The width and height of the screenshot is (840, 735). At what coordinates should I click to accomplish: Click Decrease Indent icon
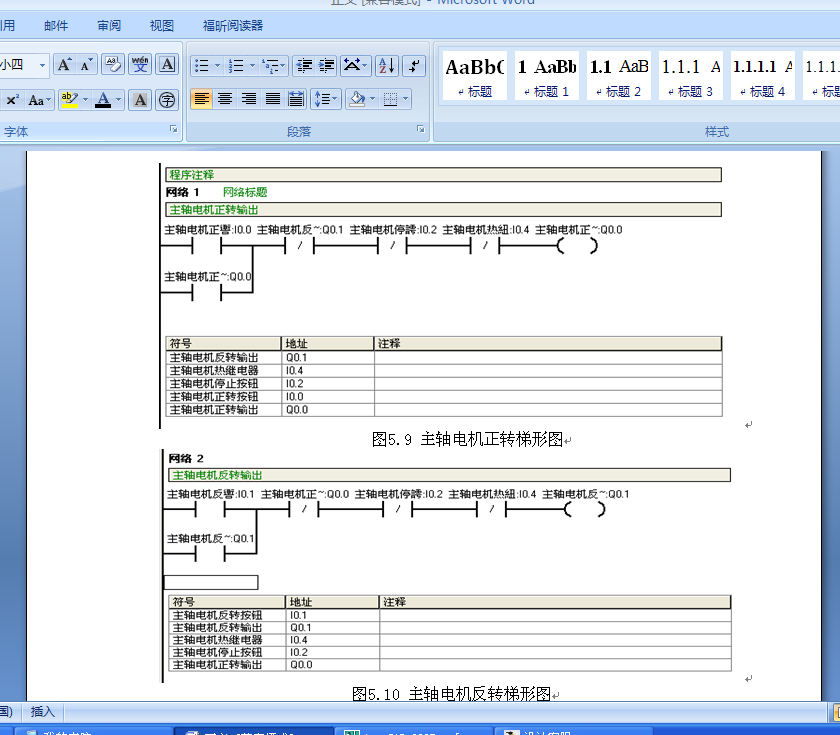coord(304,66)
